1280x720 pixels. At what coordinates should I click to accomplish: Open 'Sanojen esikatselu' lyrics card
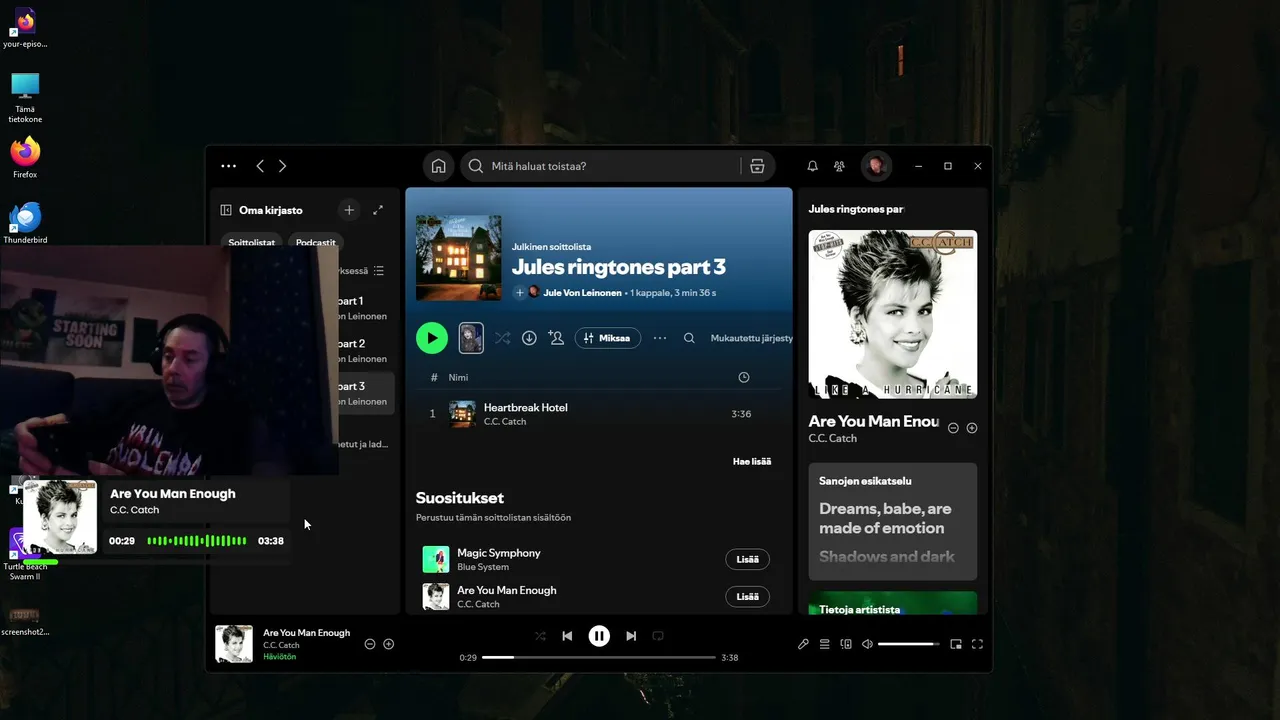[893, 521]
